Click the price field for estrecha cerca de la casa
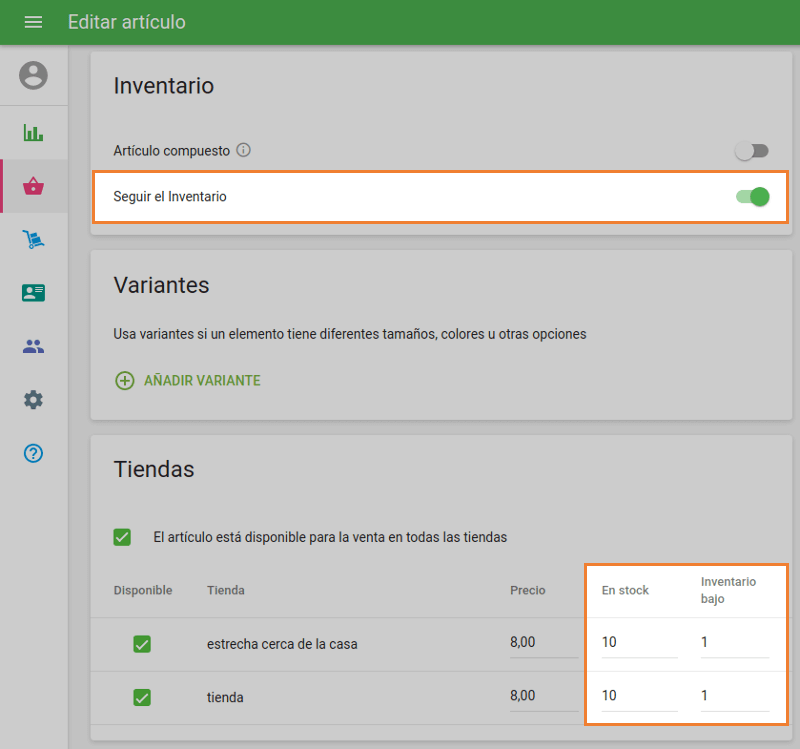This screenshot has height=749, width=800. pyautogui.click(x=542, y=643)
